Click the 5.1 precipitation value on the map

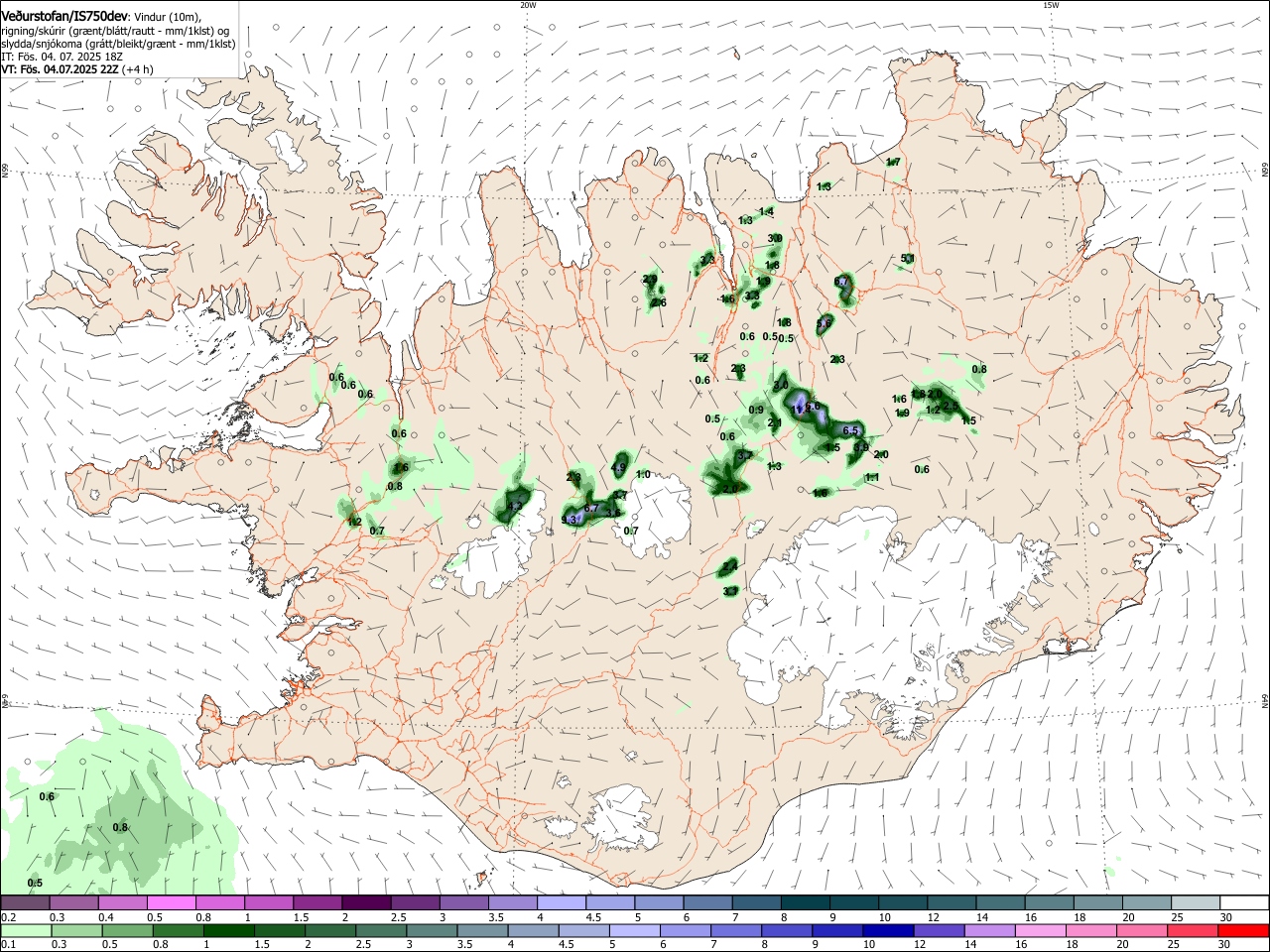tap(908, 259)
